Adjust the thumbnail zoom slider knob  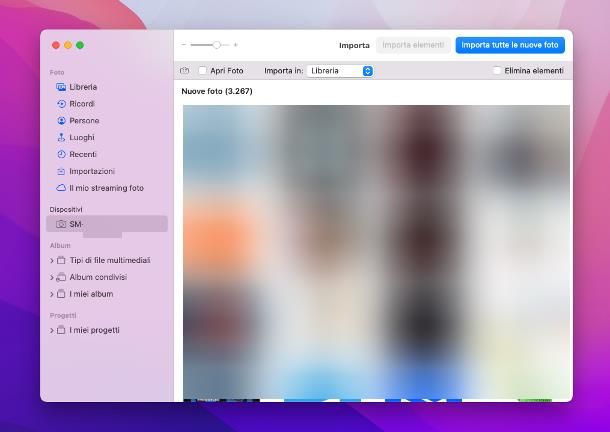tap(216, 45)
